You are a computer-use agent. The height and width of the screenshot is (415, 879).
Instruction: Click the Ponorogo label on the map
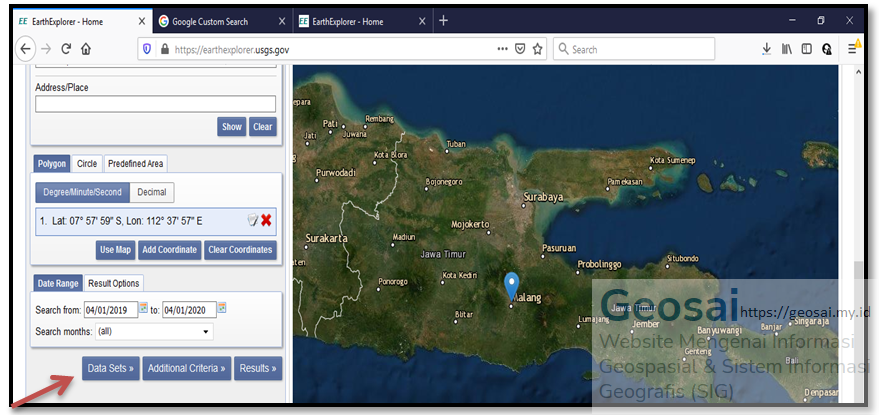[394, 282]
